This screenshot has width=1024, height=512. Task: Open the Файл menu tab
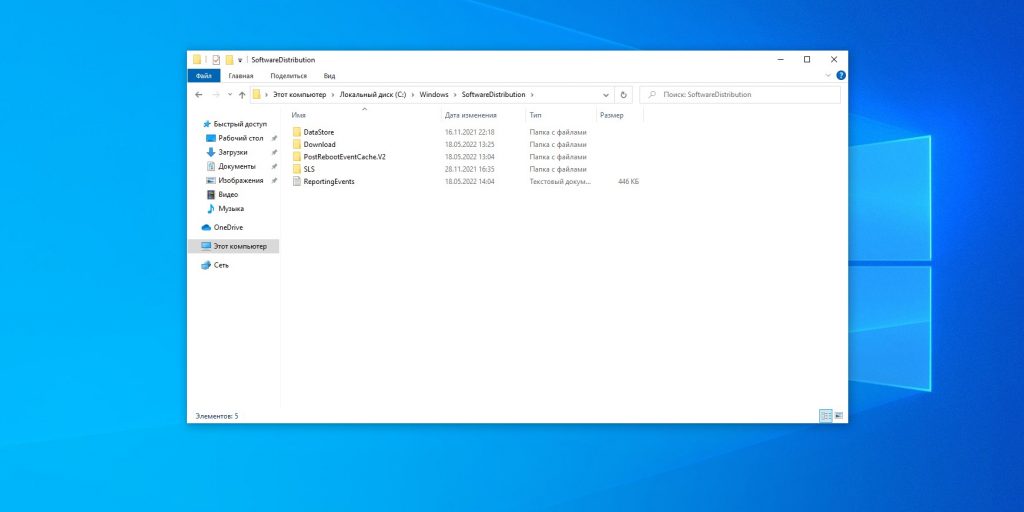(204, 76)
